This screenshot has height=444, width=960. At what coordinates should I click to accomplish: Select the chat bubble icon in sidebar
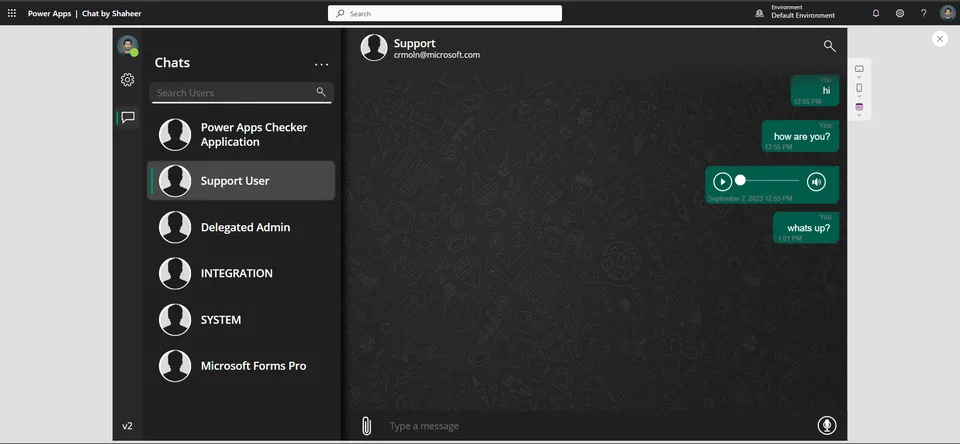click(128, 117)
